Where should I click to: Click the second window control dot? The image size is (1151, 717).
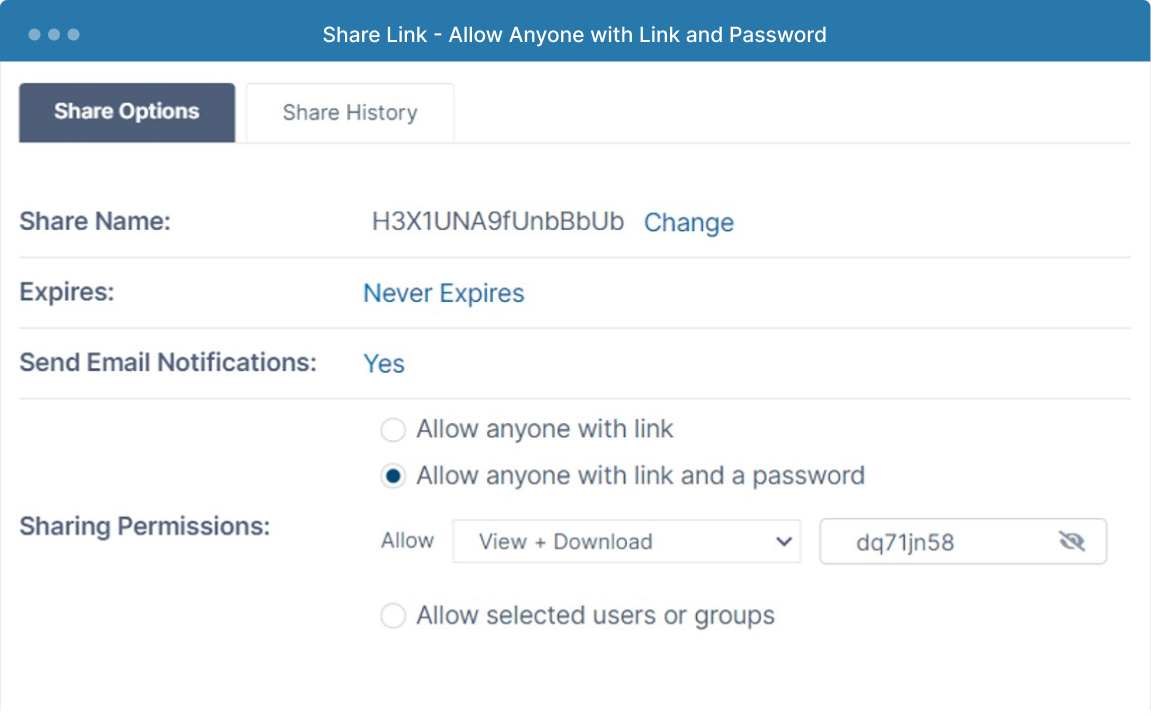click(x=54, y=34)
